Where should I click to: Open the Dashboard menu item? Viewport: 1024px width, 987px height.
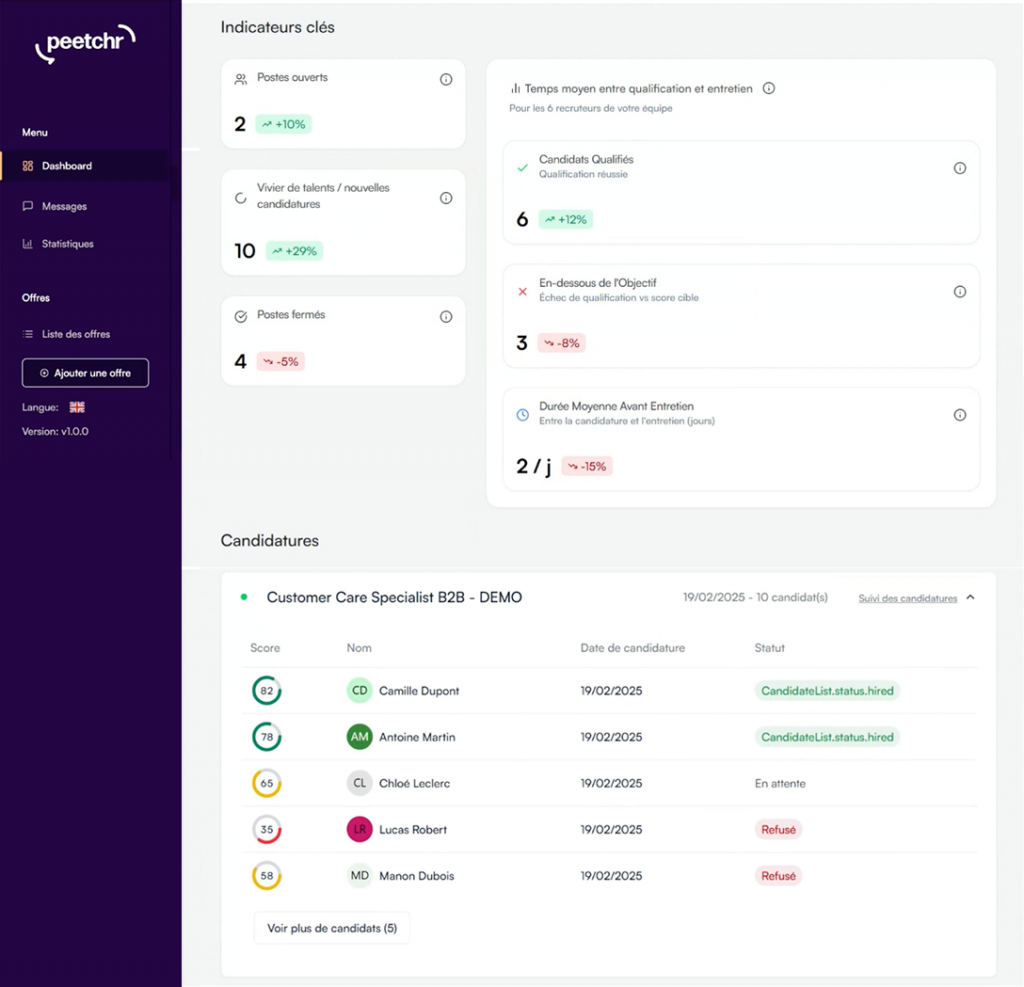pos(66,166)
